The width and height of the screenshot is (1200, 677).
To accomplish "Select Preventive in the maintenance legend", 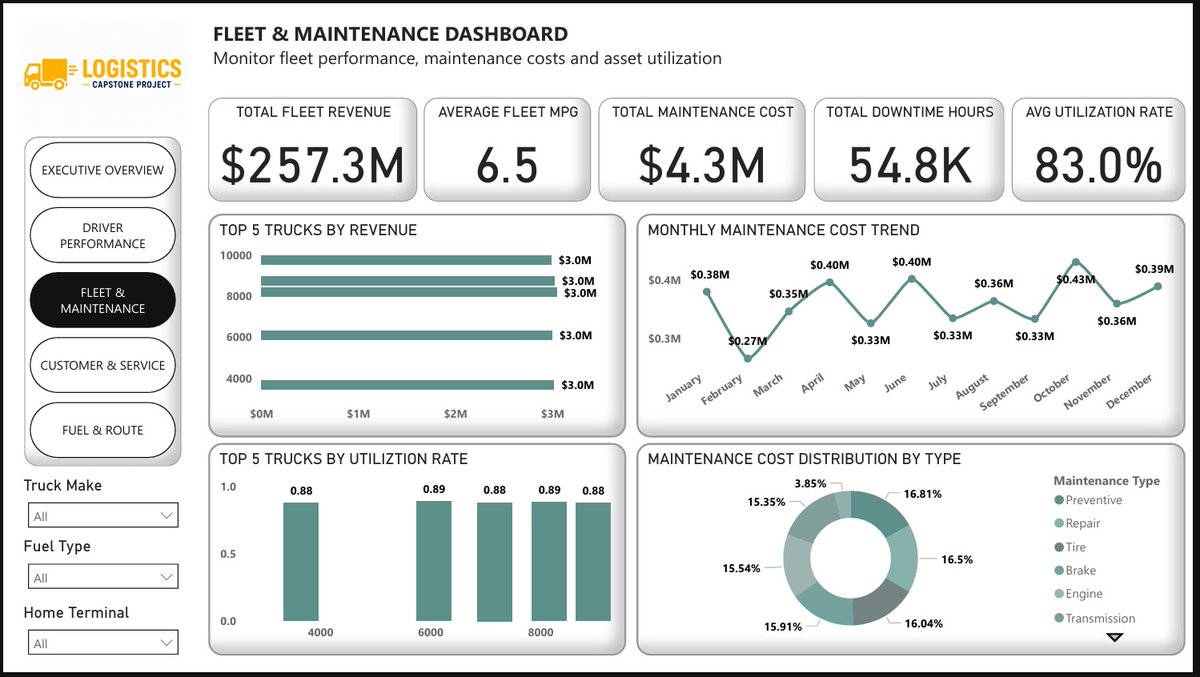I will (1088, 500).
